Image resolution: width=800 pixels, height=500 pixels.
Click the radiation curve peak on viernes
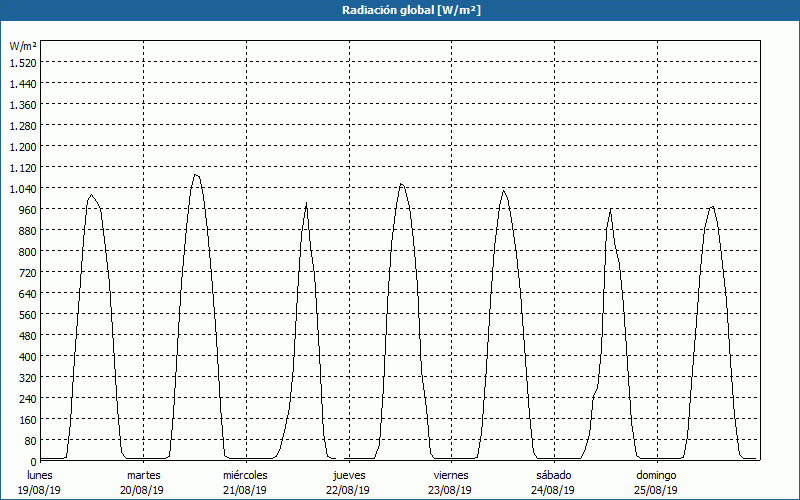pos(504,191)
